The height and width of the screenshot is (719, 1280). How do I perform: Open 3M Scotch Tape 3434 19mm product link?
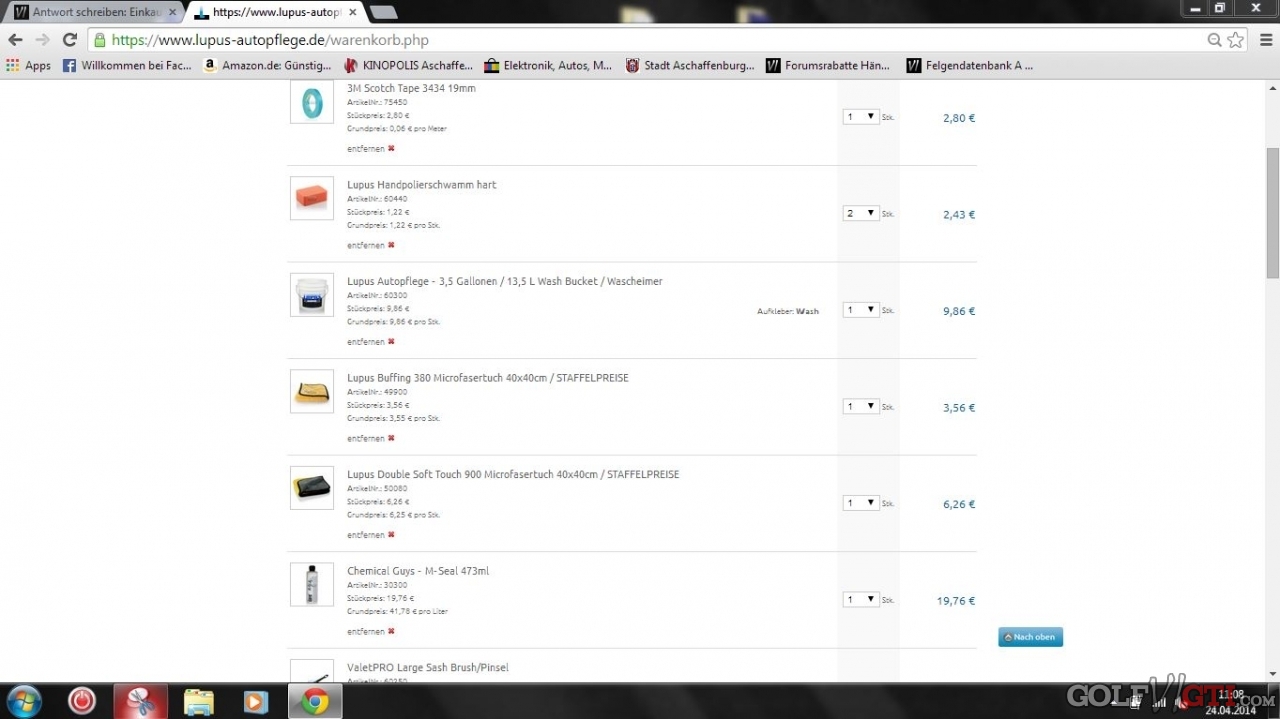point(411,88)
